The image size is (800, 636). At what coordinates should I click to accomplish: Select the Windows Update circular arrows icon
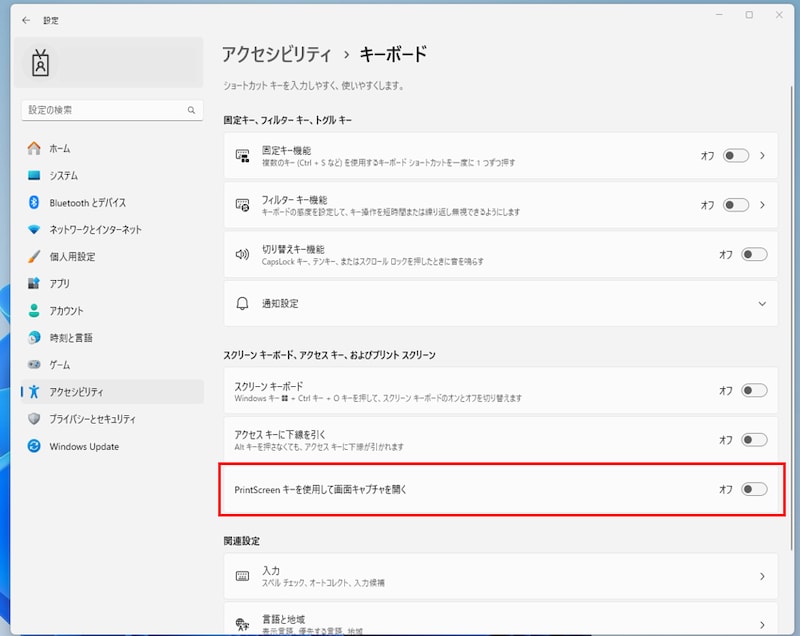click(33, 446)
